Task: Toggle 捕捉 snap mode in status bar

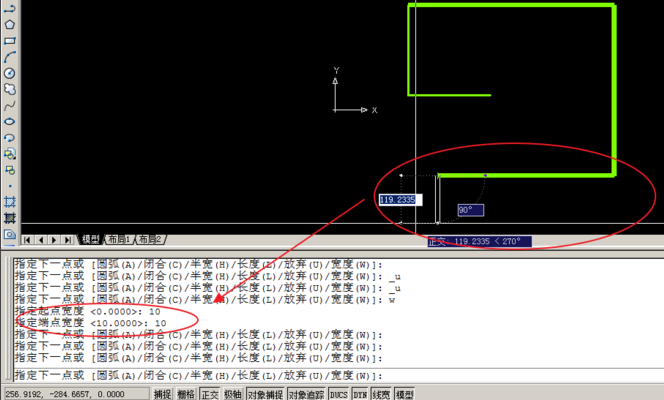Action: (163, 394)
